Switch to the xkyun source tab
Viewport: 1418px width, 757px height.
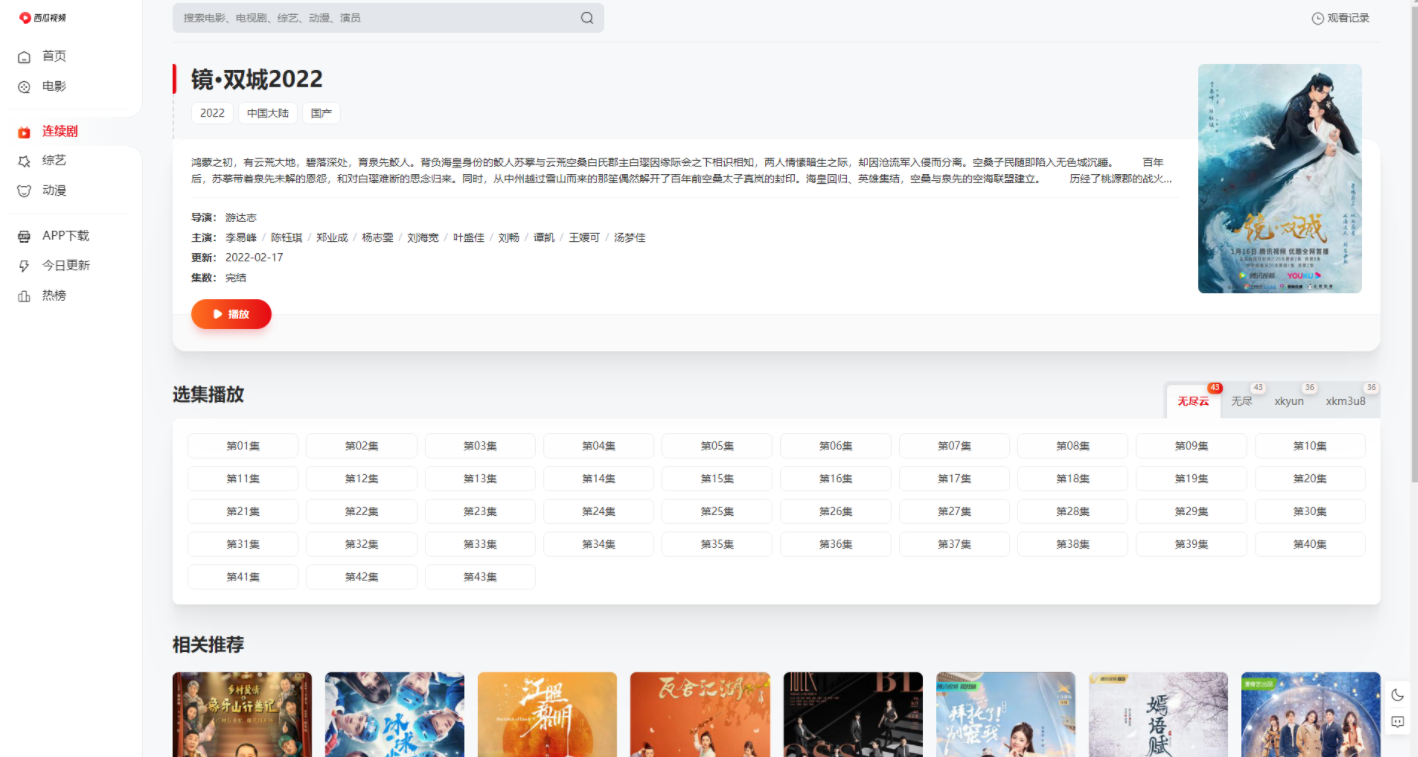1288,401
